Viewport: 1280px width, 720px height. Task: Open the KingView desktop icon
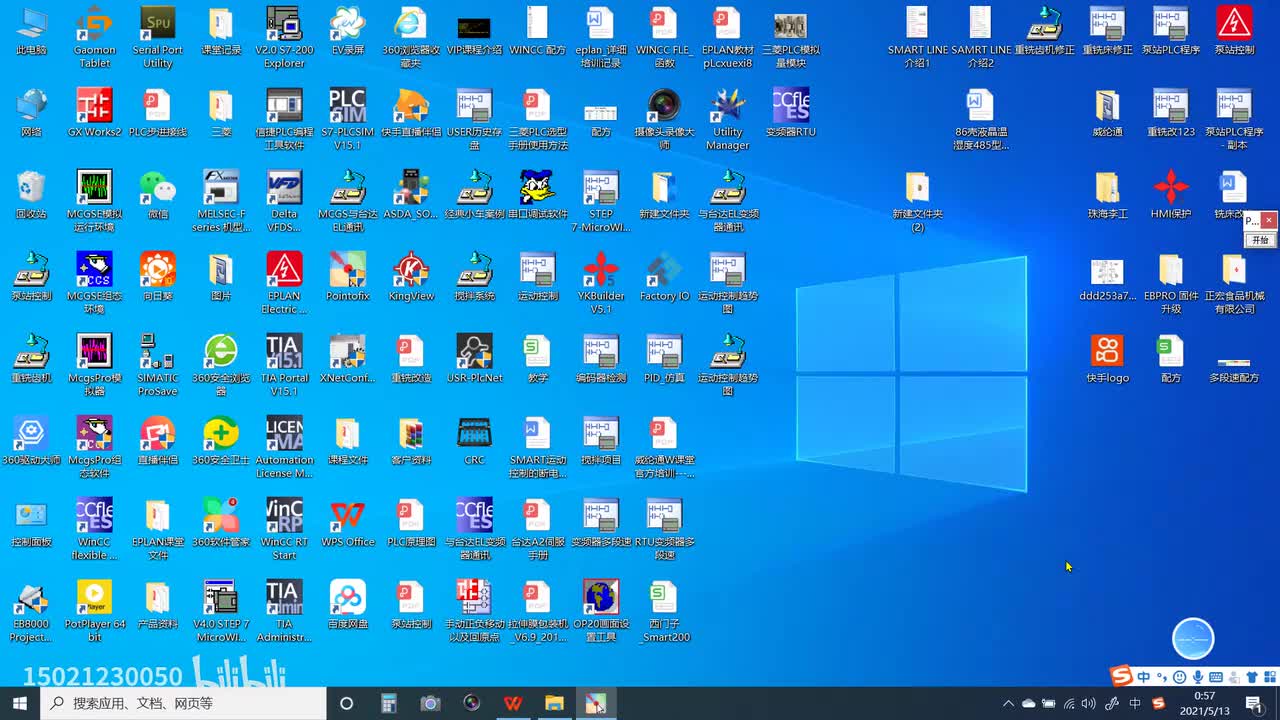[411, 270]
